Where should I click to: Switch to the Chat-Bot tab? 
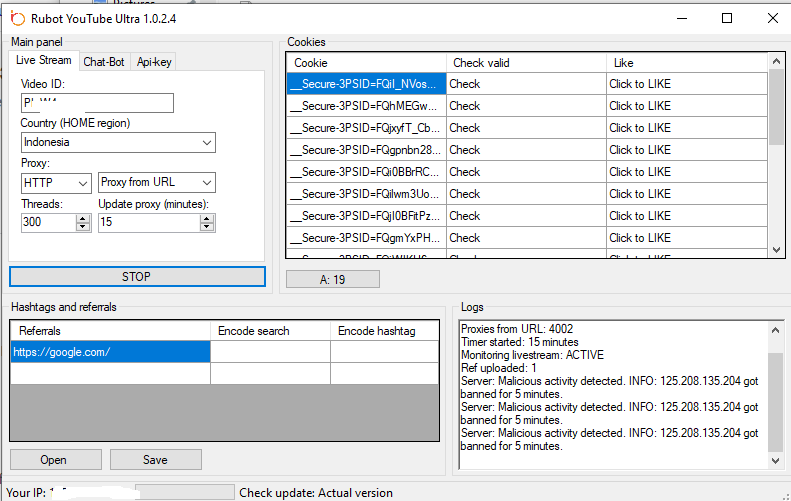pyautogui.click(x=104, y=62)
